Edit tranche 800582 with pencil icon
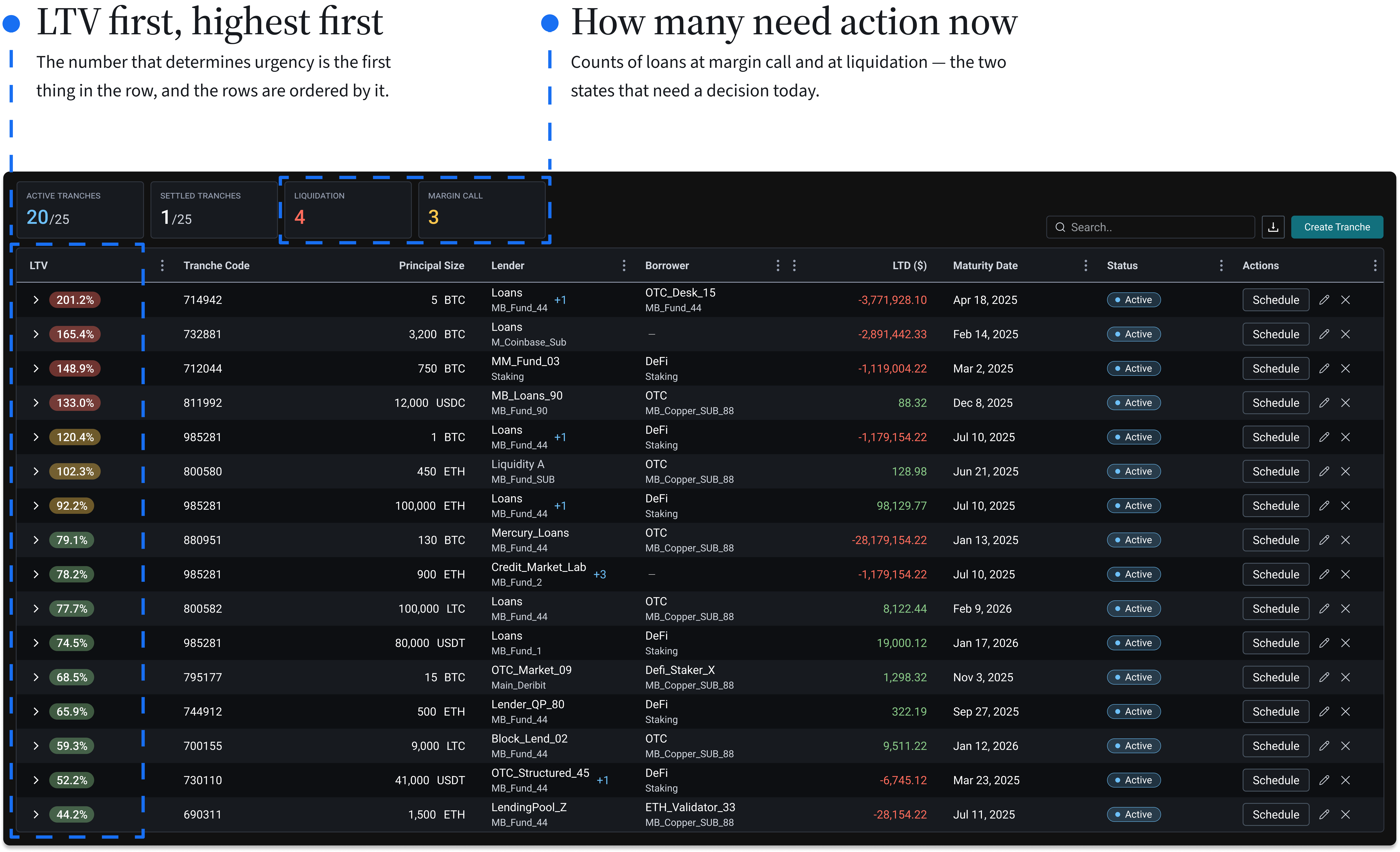Screen dimensions: 1400x852 click(1324, 609)
